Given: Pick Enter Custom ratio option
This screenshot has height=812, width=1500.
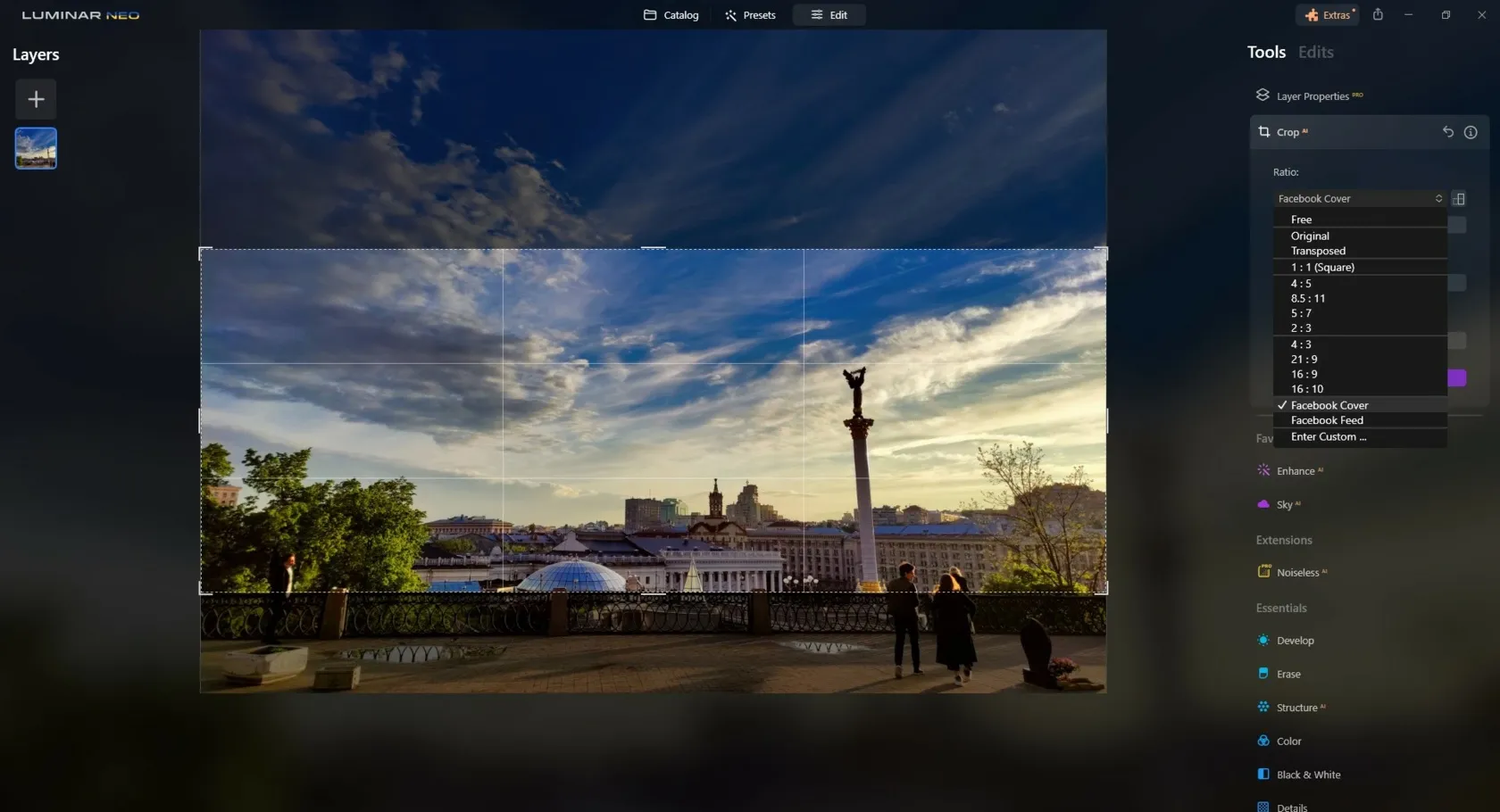Looking at the screenshot, I should pyautogui.click(x=1328, y=436).
